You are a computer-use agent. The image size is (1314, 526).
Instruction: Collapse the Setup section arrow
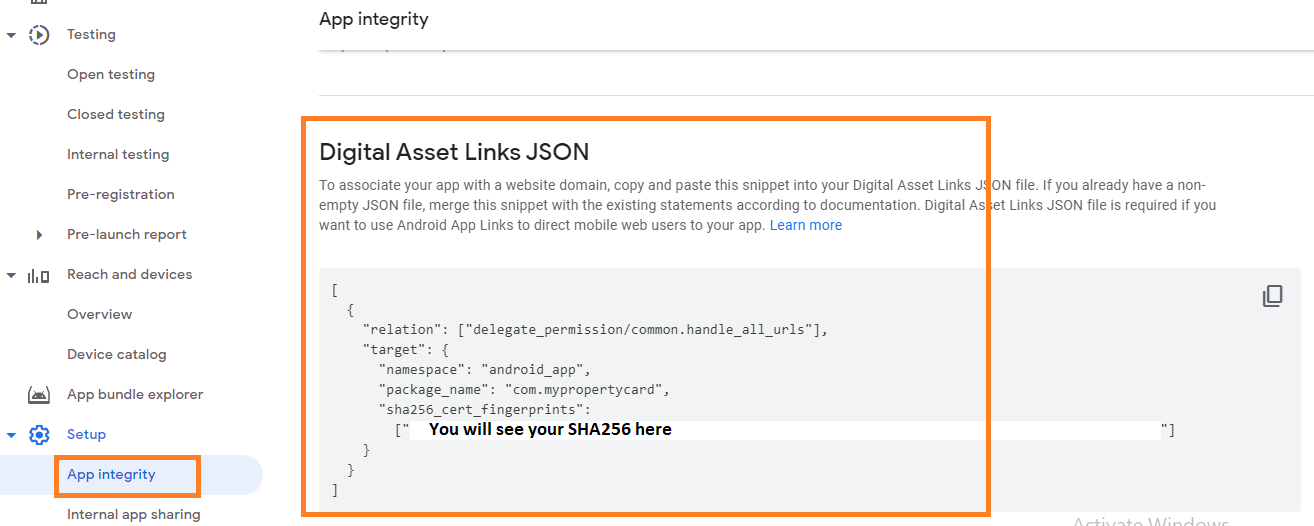(11, 435)
